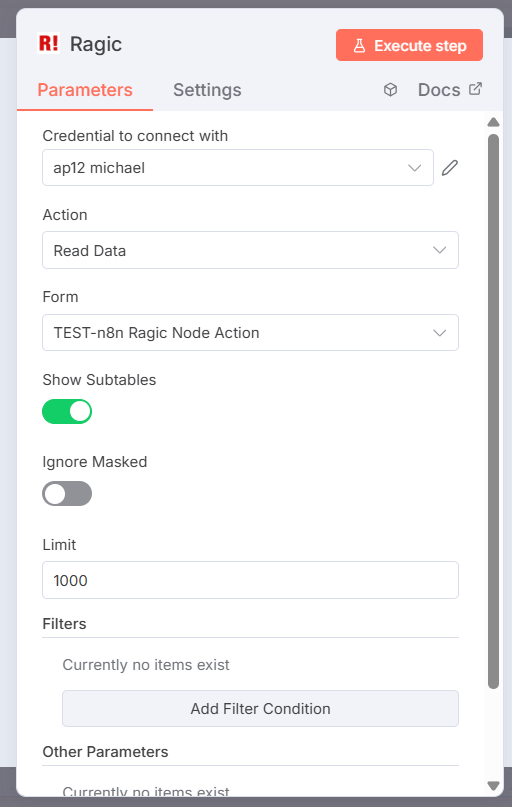Image resolution: width=512 pixels, height=807 pixels.
Task: Click the vertical scrollbar thumb
Action: click(493, 411)
